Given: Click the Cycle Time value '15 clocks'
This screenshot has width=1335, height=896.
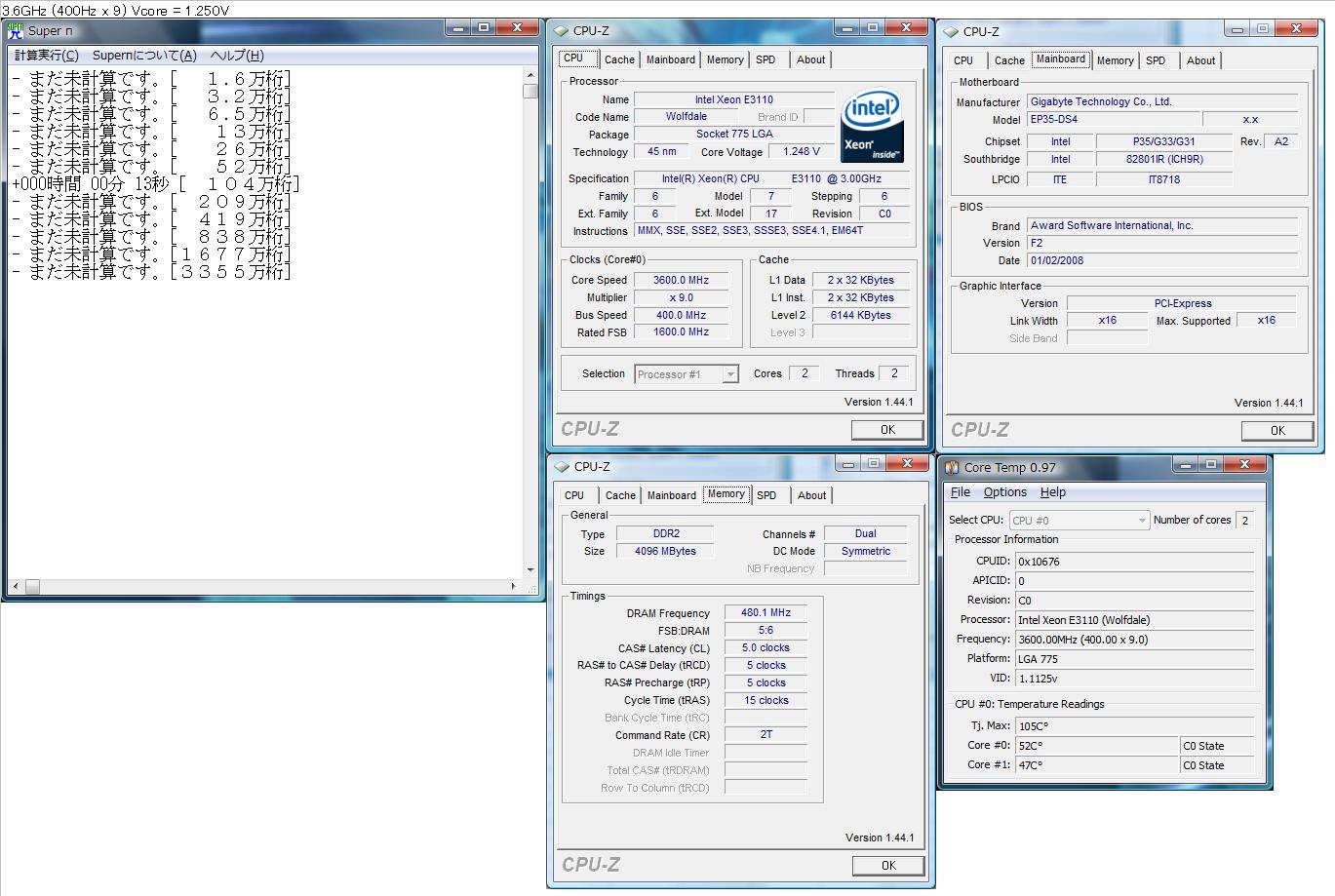Looking at the screenshot, I should click(x=766, y=701).
